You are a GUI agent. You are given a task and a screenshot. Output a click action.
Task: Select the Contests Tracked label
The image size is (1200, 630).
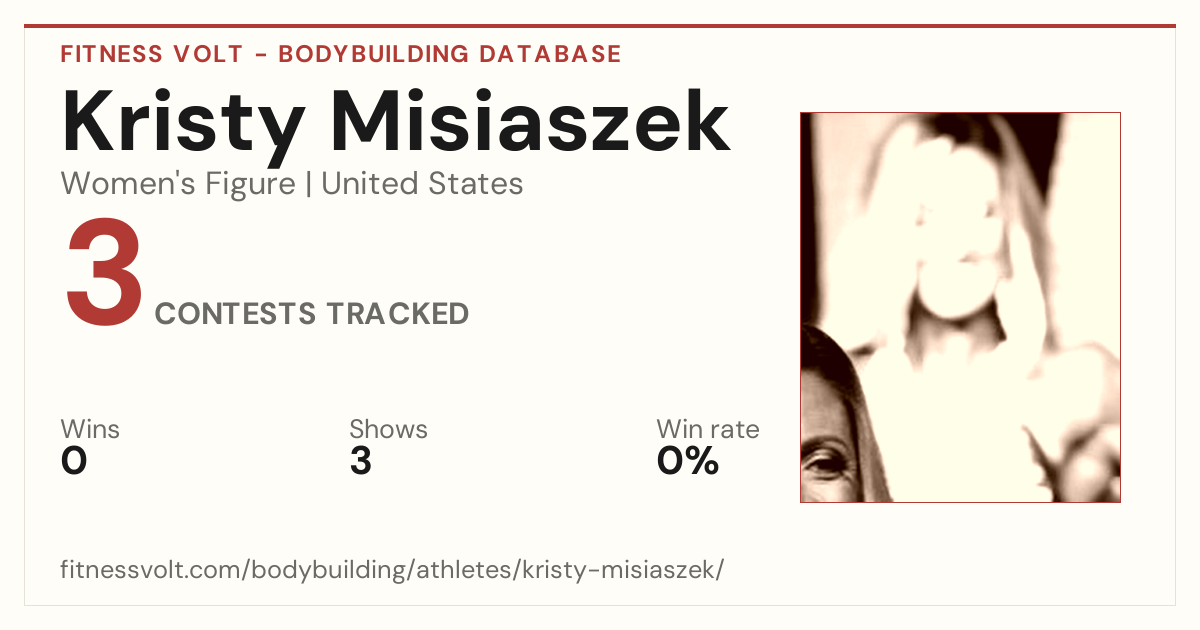pos(312,314)
